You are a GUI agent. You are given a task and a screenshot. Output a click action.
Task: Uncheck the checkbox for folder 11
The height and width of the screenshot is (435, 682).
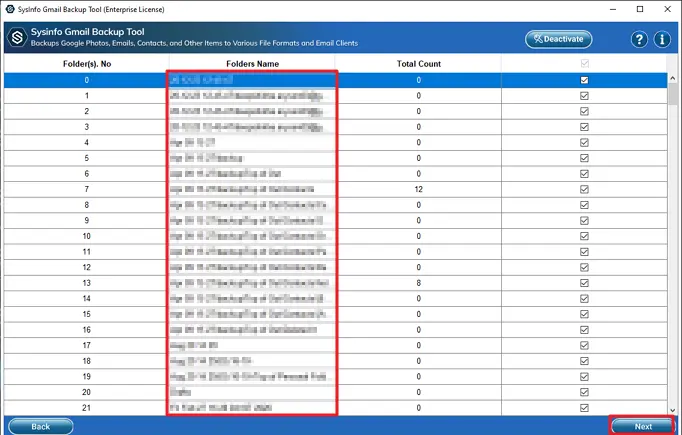click(585, 252)
